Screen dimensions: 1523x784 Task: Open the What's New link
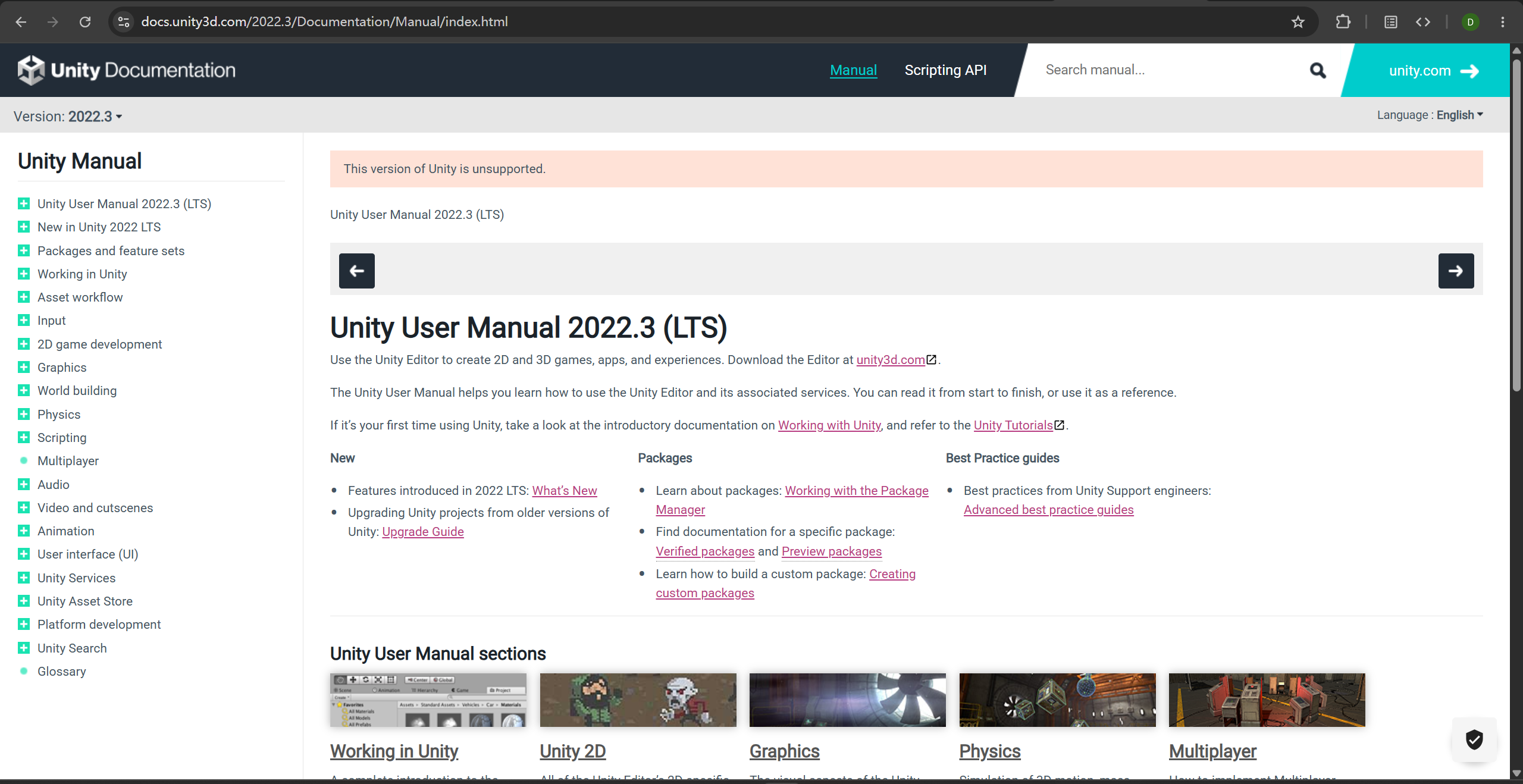tap(564, 491)
